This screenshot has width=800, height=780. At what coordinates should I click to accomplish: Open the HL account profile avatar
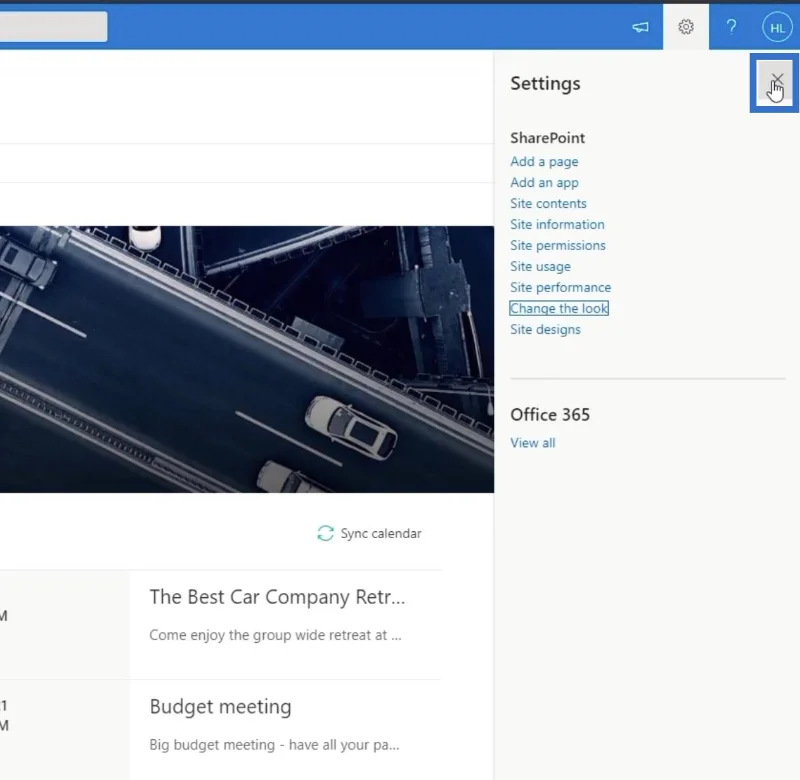click(x=777, y=28)
